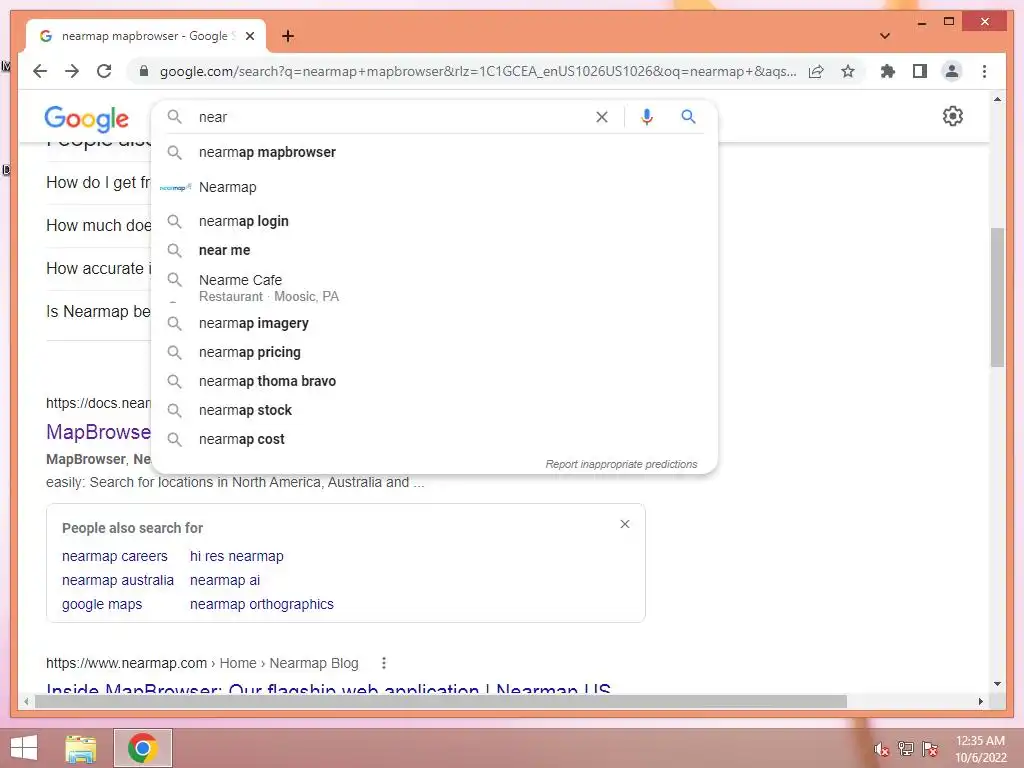Open the Extensions puzzle icon

click(x=888, y=71)
